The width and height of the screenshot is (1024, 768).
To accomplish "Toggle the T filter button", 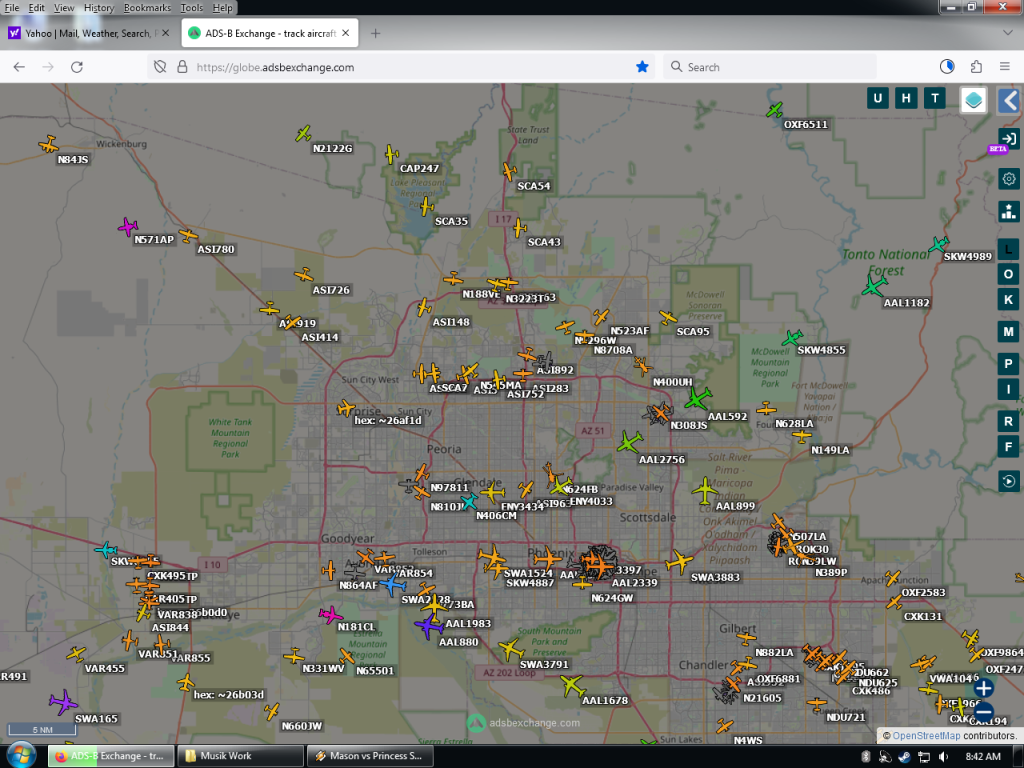I will tap(935, 99).
